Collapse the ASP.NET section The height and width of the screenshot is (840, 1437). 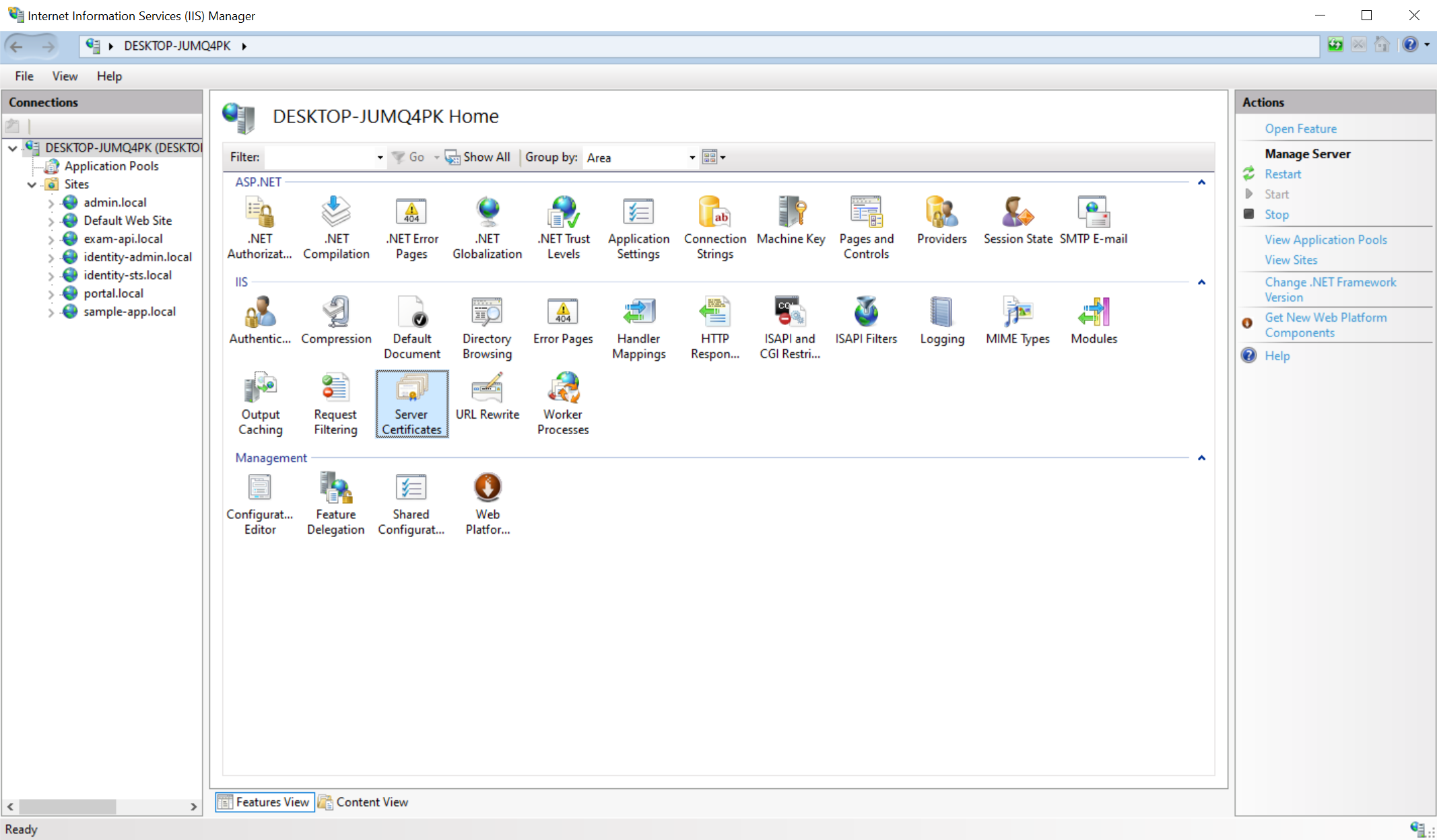tap(1201, 182)
